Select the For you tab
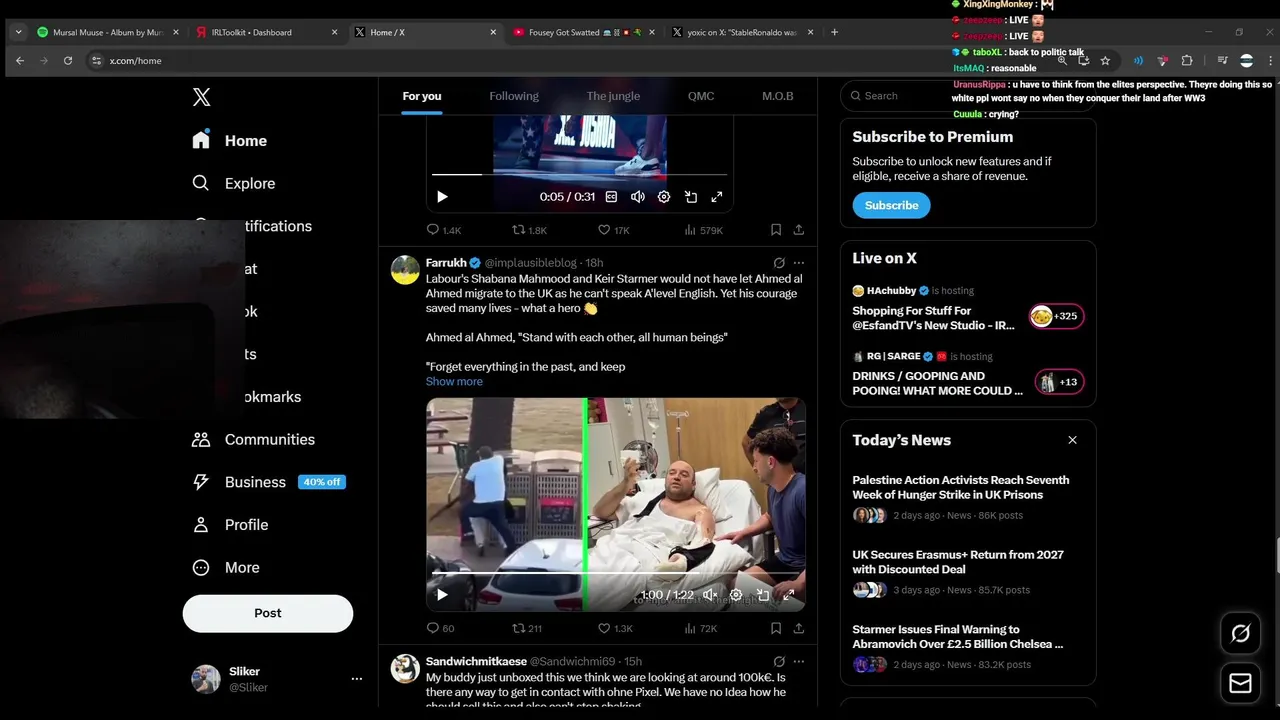The height and width of the screenshot is (720, 1280). (x=422, y=96)
